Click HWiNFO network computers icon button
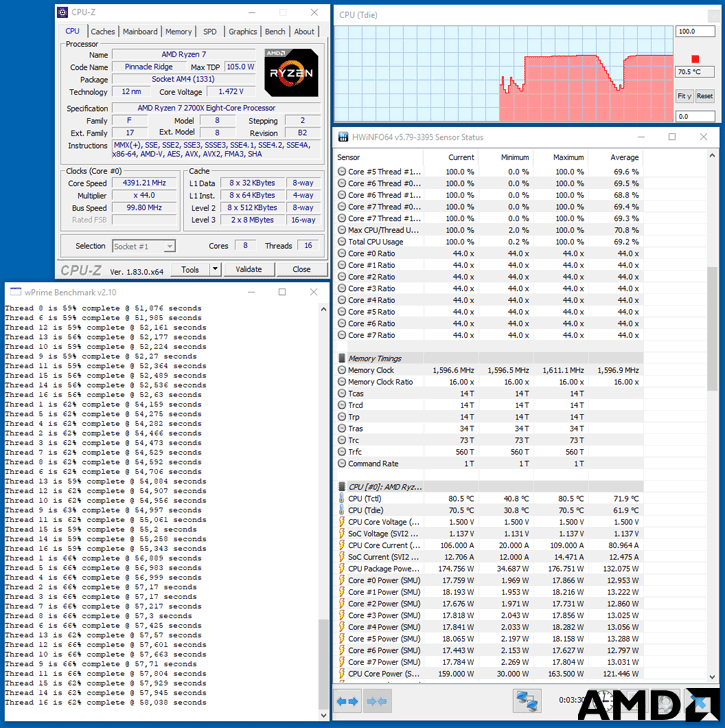 coord(527,701)
